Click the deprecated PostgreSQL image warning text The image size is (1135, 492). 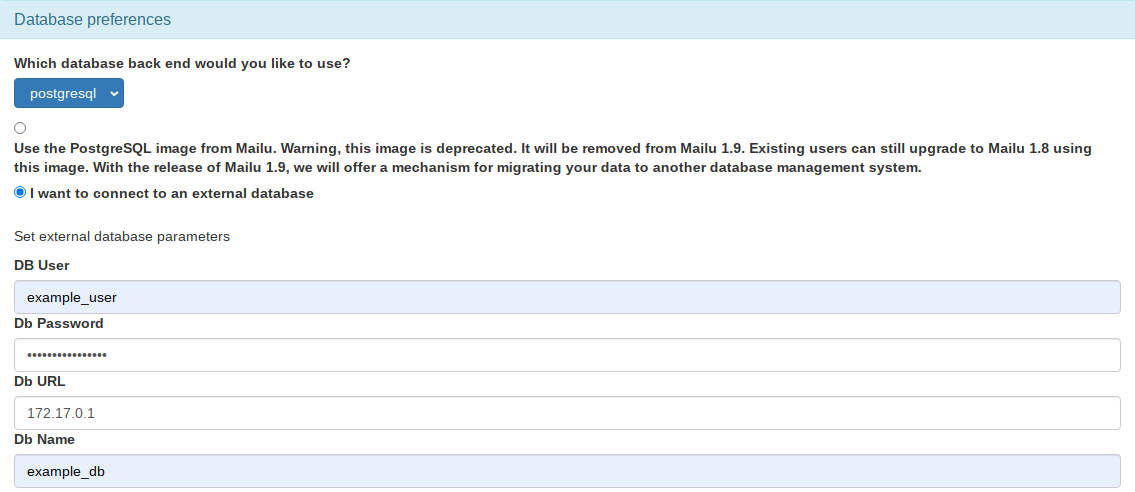coord(552,157)
